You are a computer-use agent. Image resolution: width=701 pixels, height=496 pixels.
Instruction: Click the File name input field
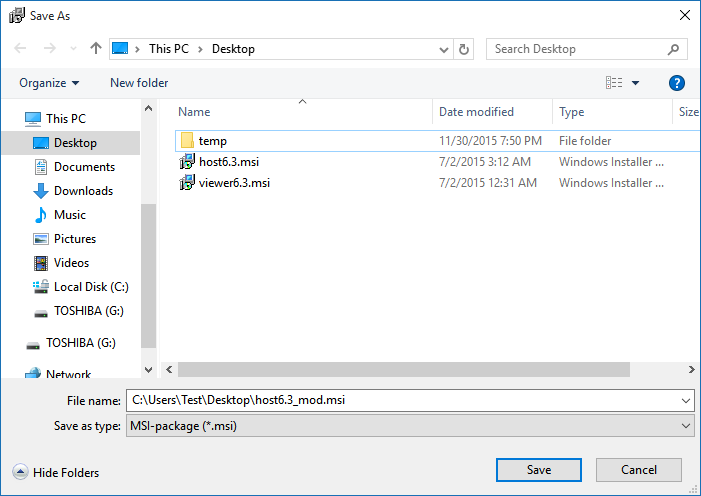(400, 400)
